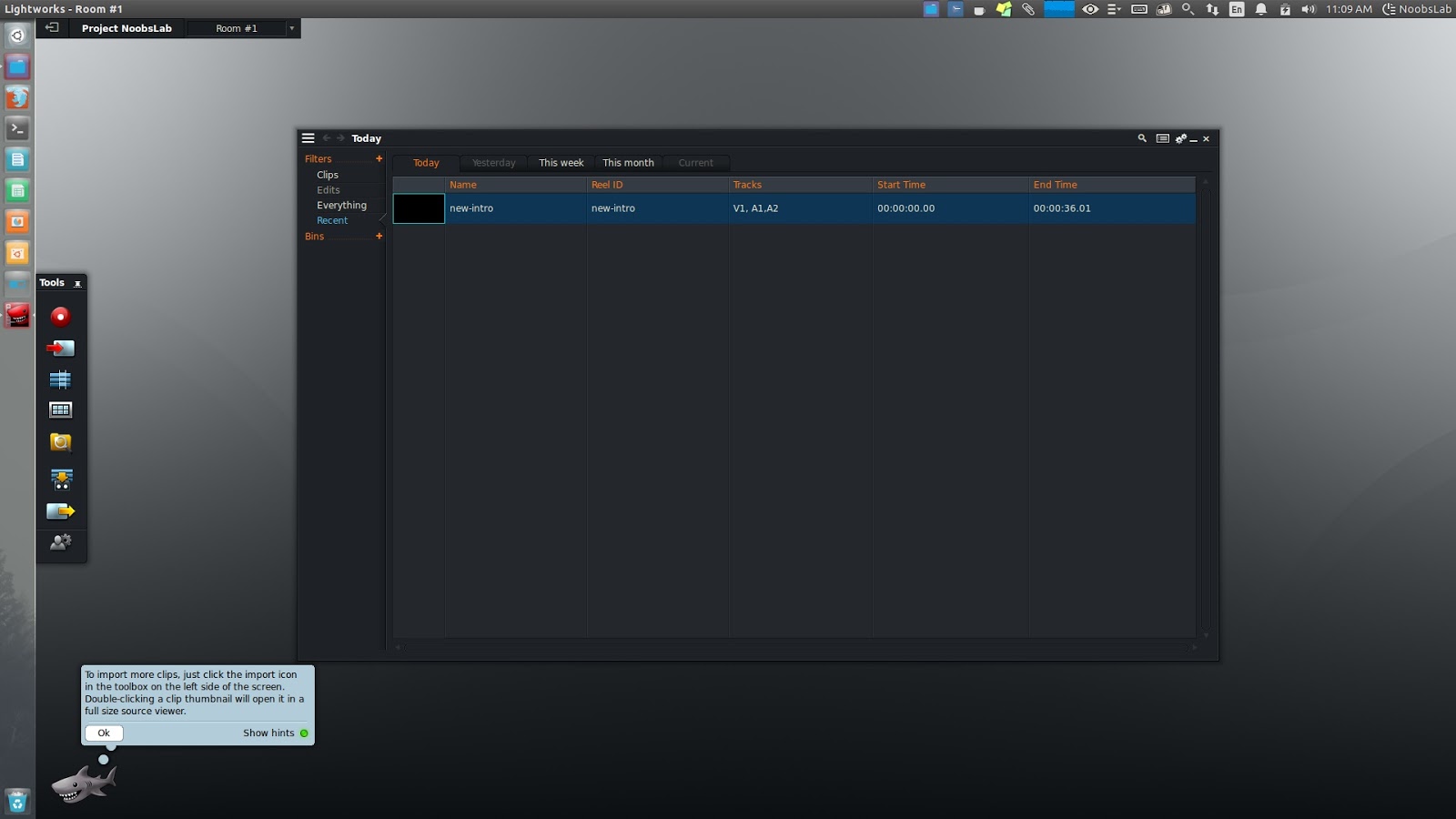Open the content manager hamburger menu
The height and width of the screenshot is (819, 1456).
coord(308,138)
